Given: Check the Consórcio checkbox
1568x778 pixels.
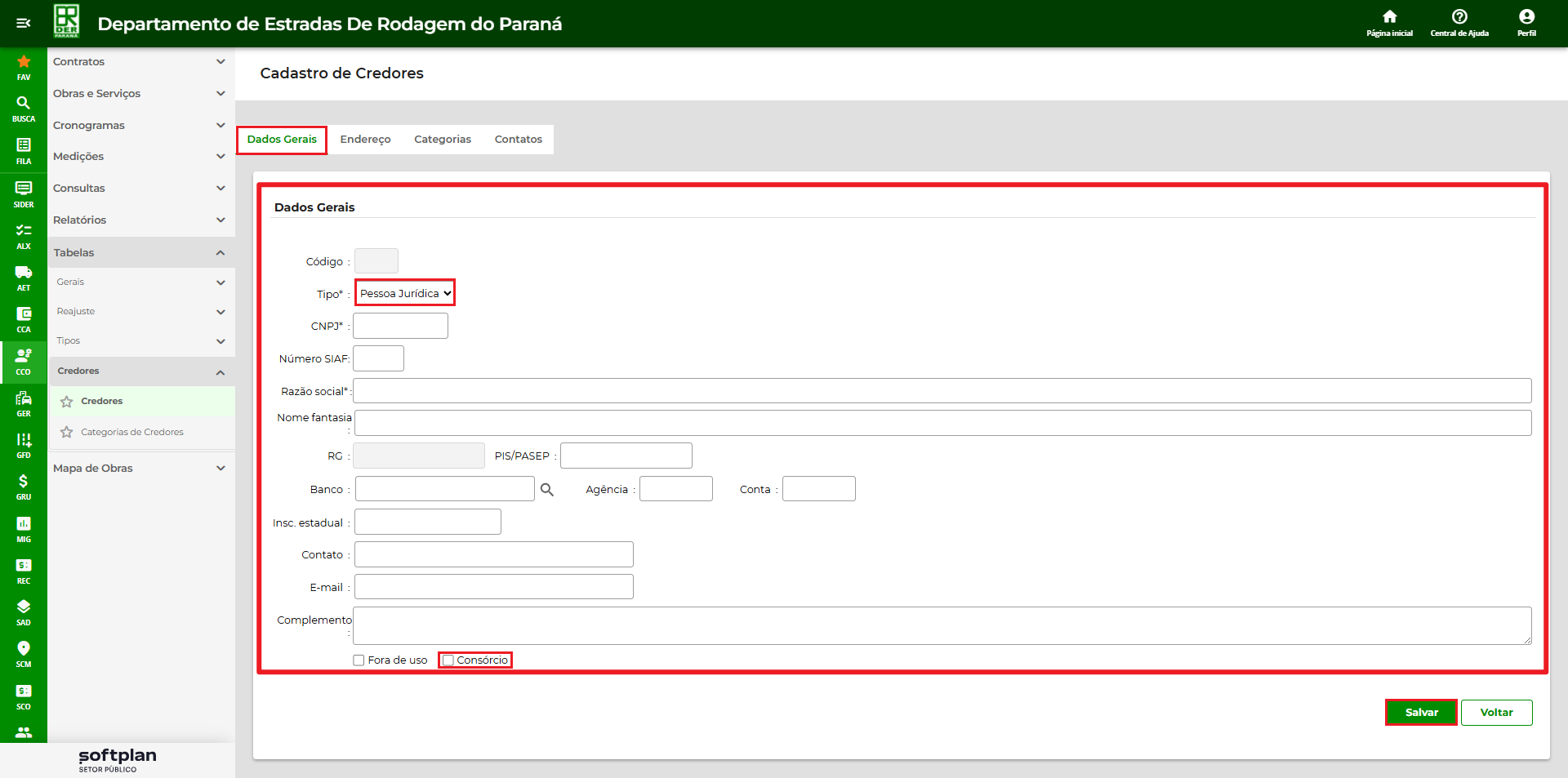Looking at the screenshot, I should pos(448,660).
